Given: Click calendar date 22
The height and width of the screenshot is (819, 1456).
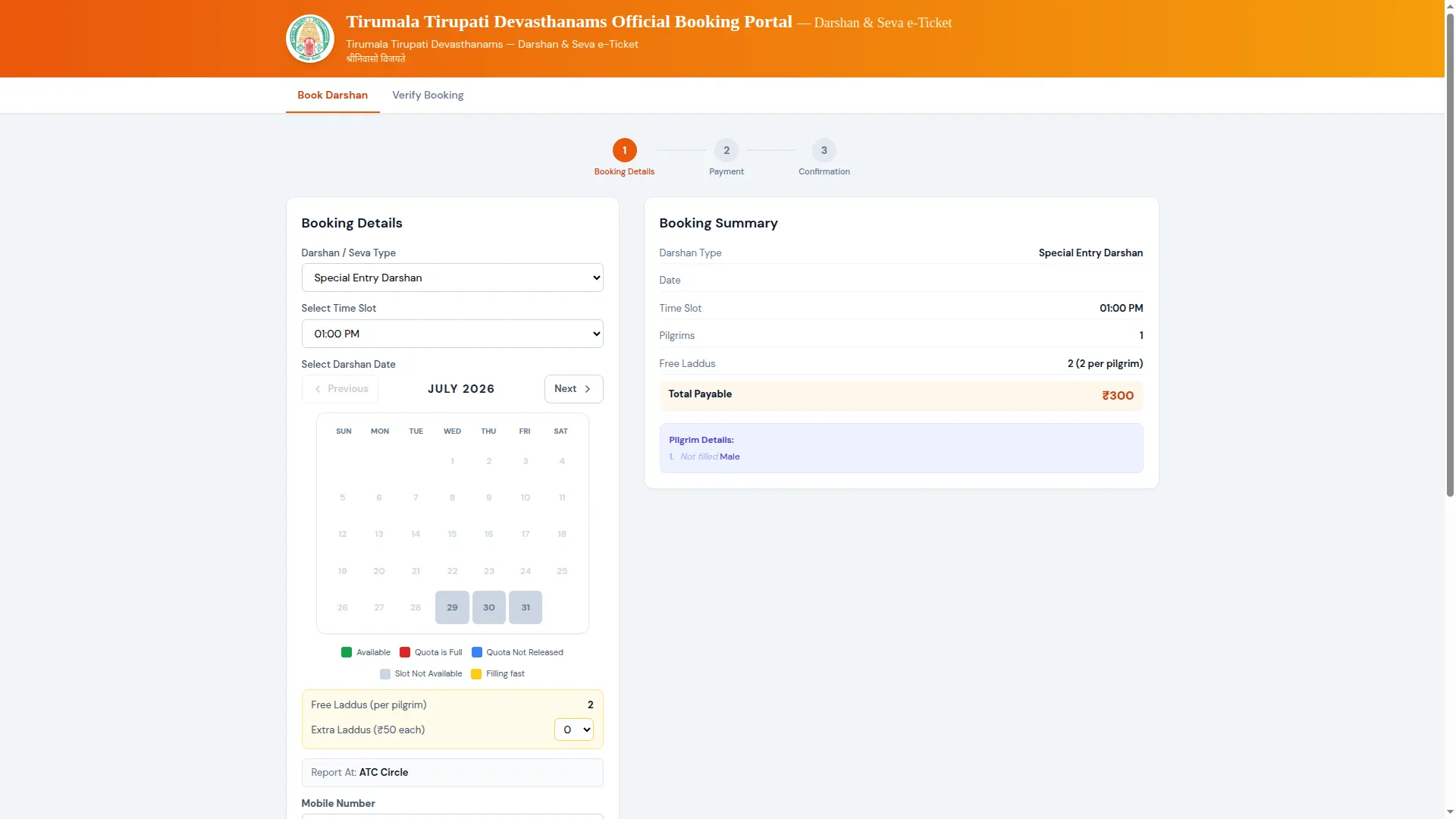Looking at the screenshot, I should pos(452,571).
